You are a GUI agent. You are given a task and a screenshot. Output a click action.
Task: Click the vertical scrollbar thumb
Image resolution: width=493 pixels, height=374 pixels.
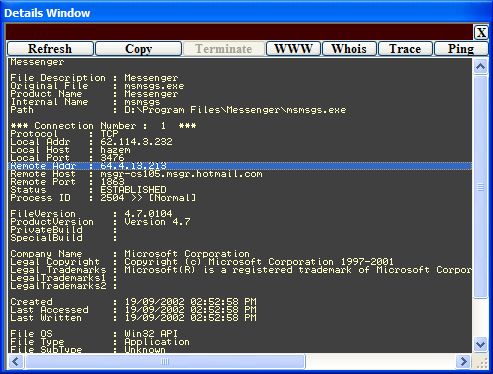pyautogui.click(x=480, y=187)
